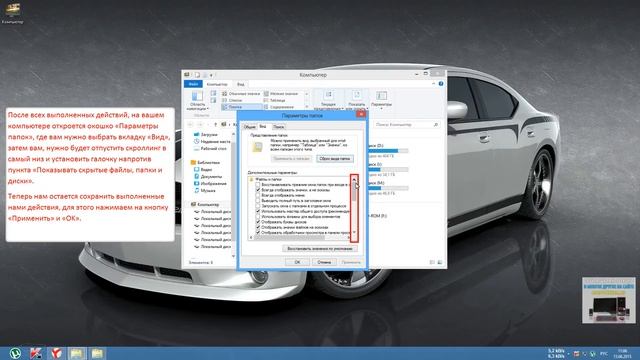Click Восстановить значения по умолчанию button
The height and width of the screenshot is (360, 640).
[x=320, y=248]
